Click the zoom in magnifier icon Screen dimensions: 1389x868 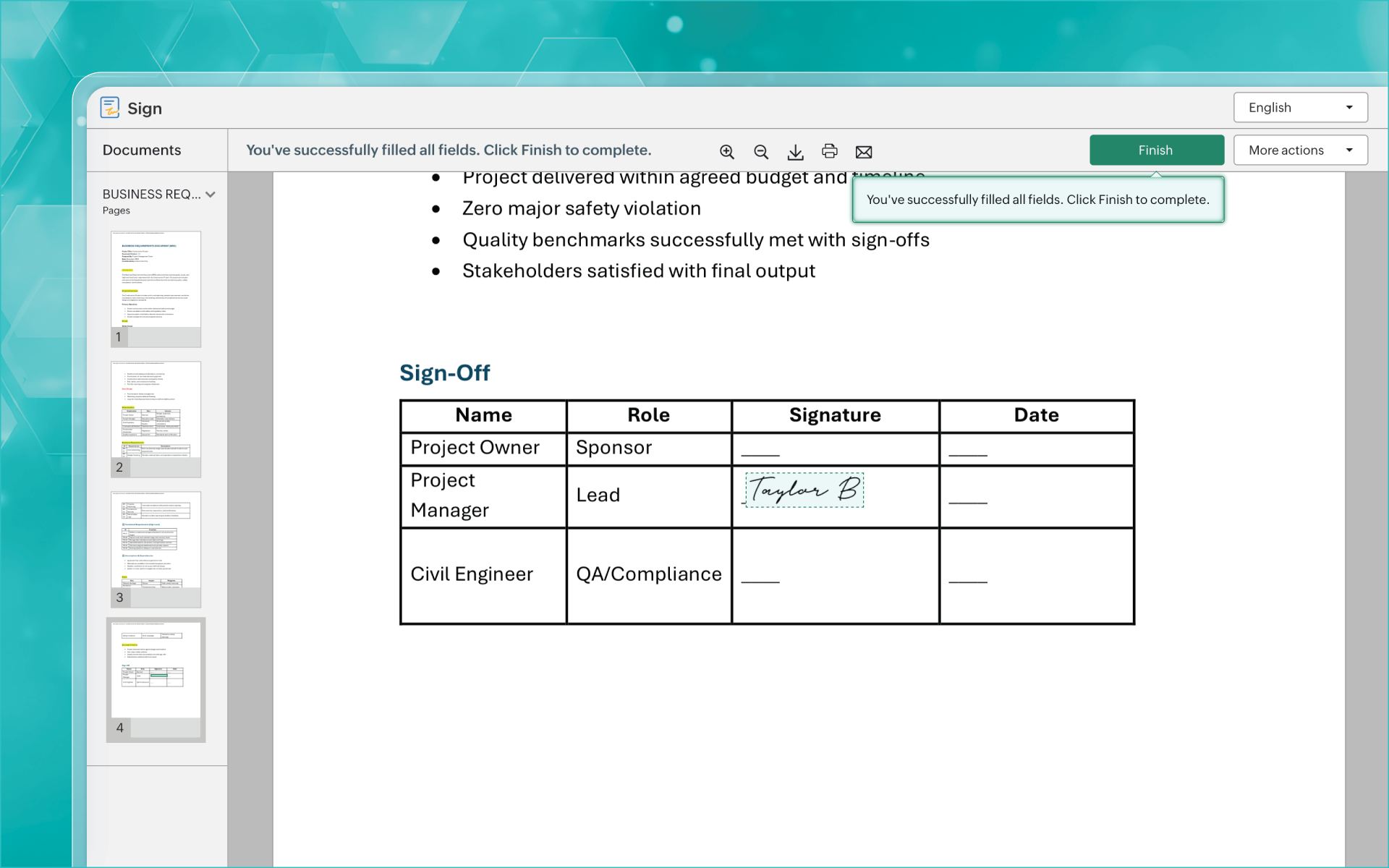click(726, 151)
